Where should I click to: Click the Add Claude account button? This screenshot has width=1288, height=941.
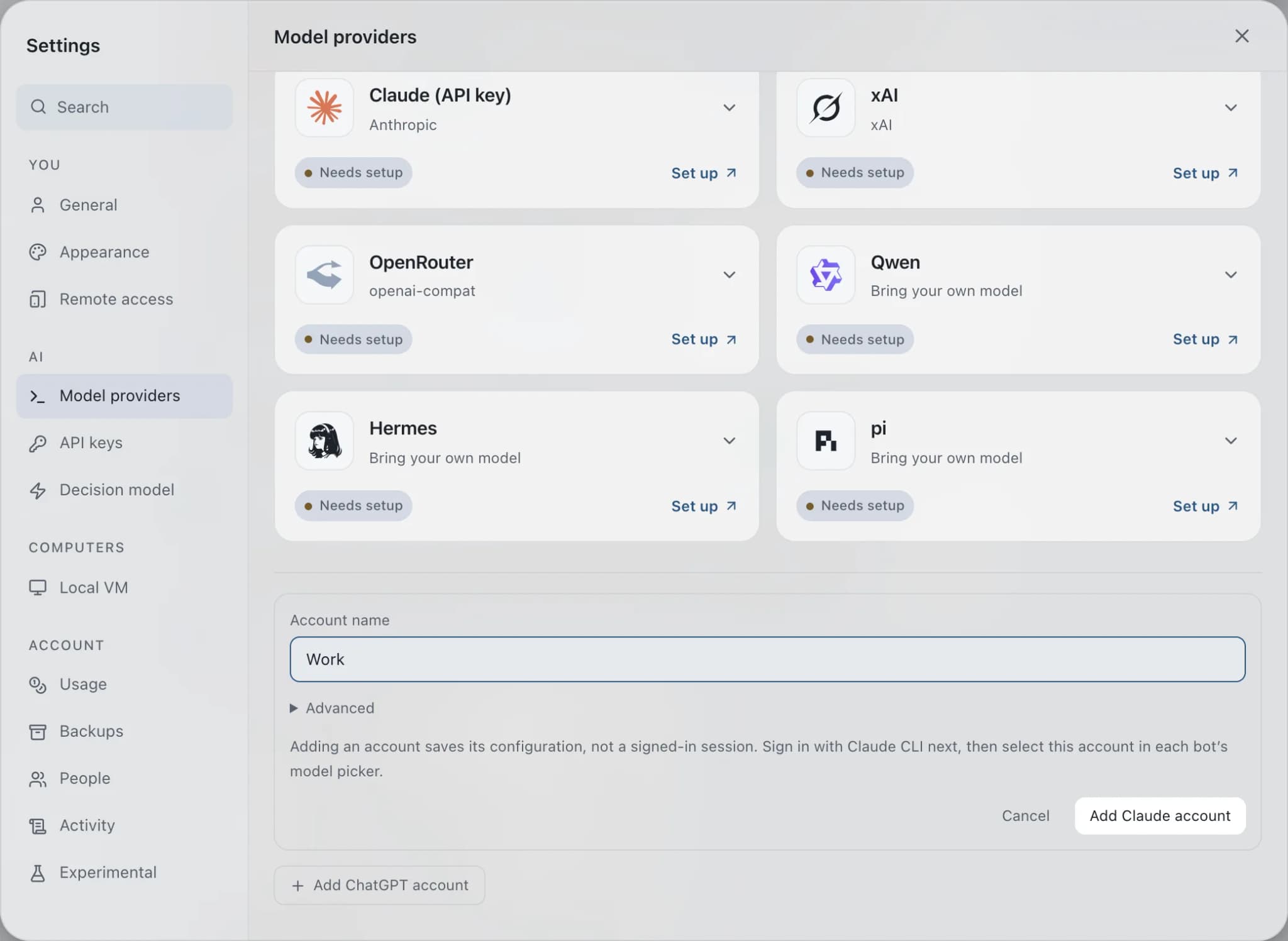click(1160, 816)
